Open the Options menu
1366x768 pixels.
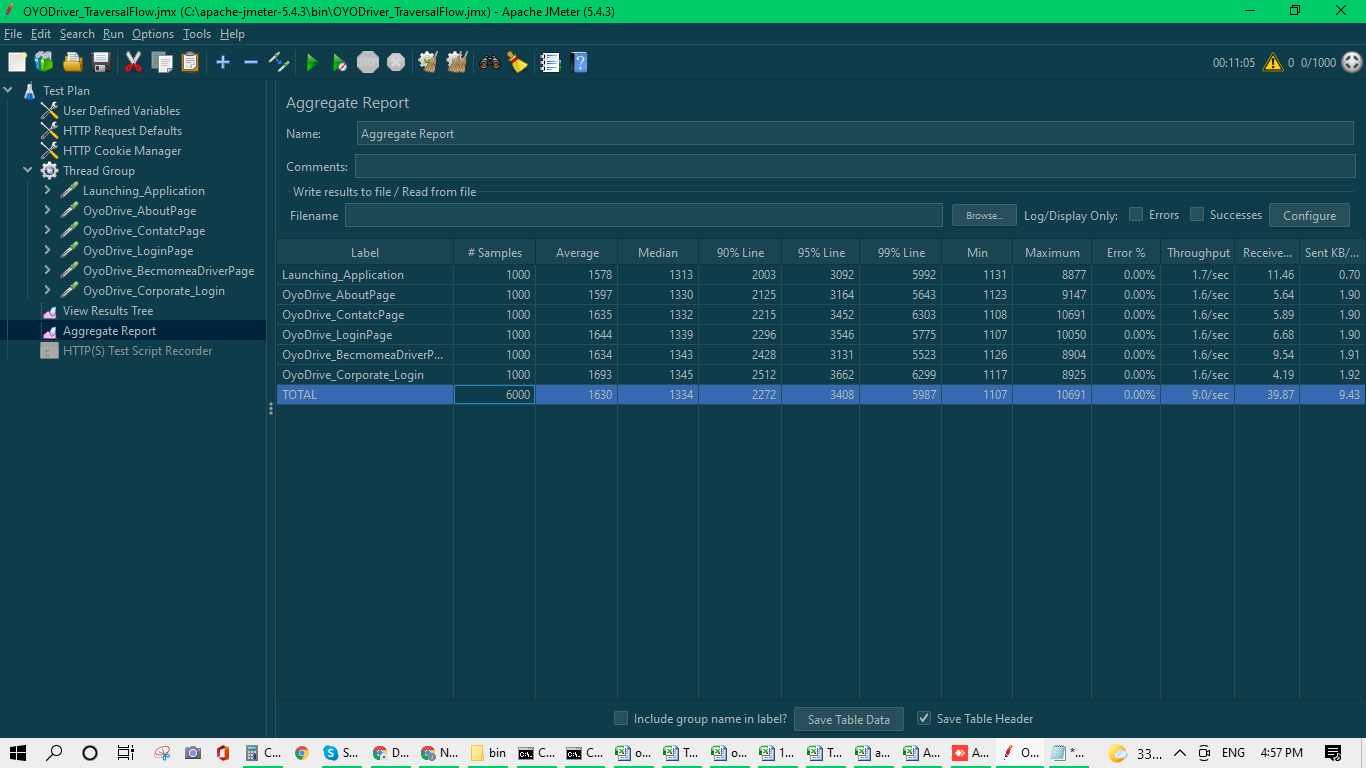pos(153,34)
